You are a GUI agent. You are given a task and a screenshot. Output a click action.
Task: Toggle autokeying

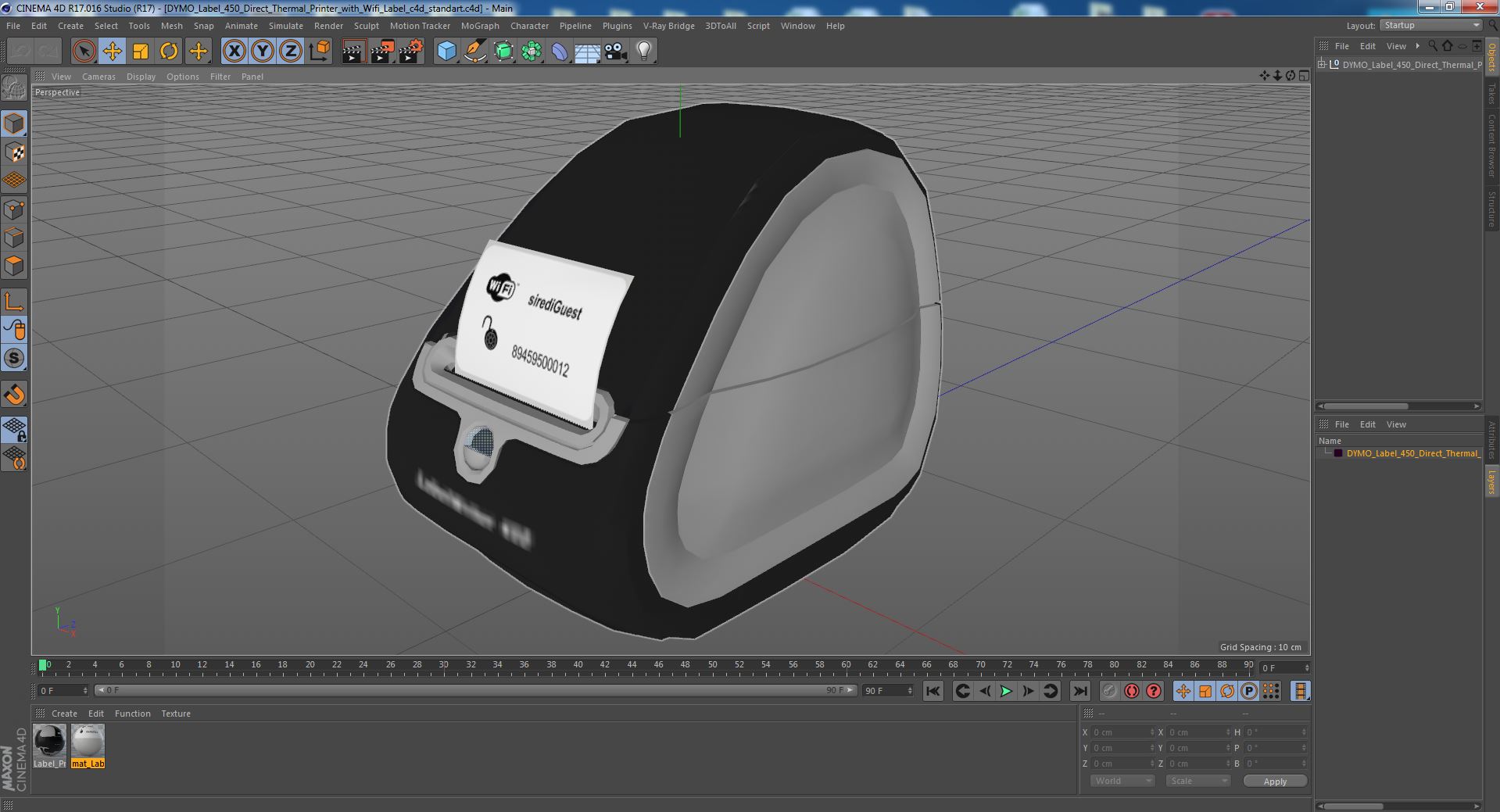(1131, 691)
